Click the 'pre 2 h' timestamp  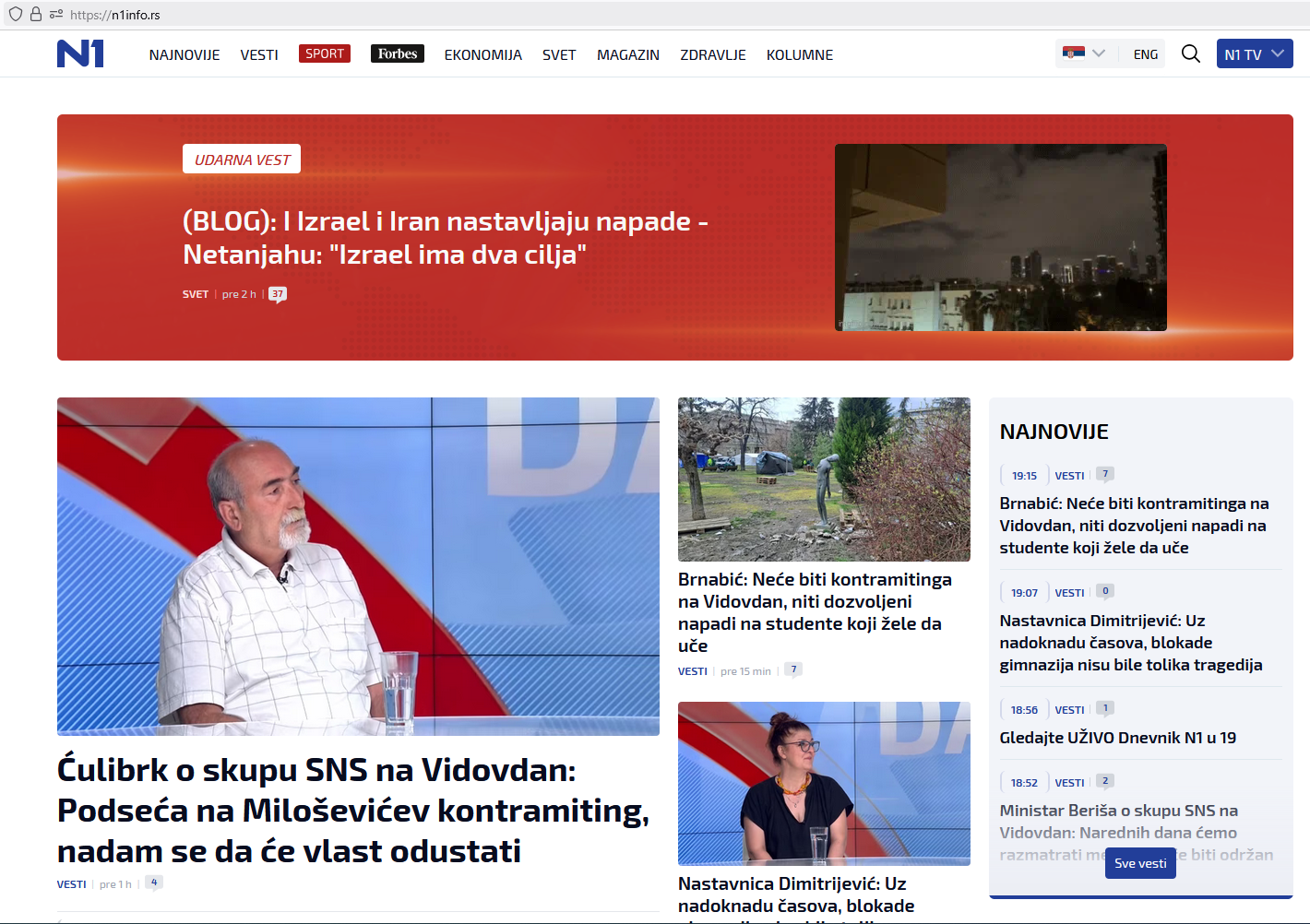point(239,294)
